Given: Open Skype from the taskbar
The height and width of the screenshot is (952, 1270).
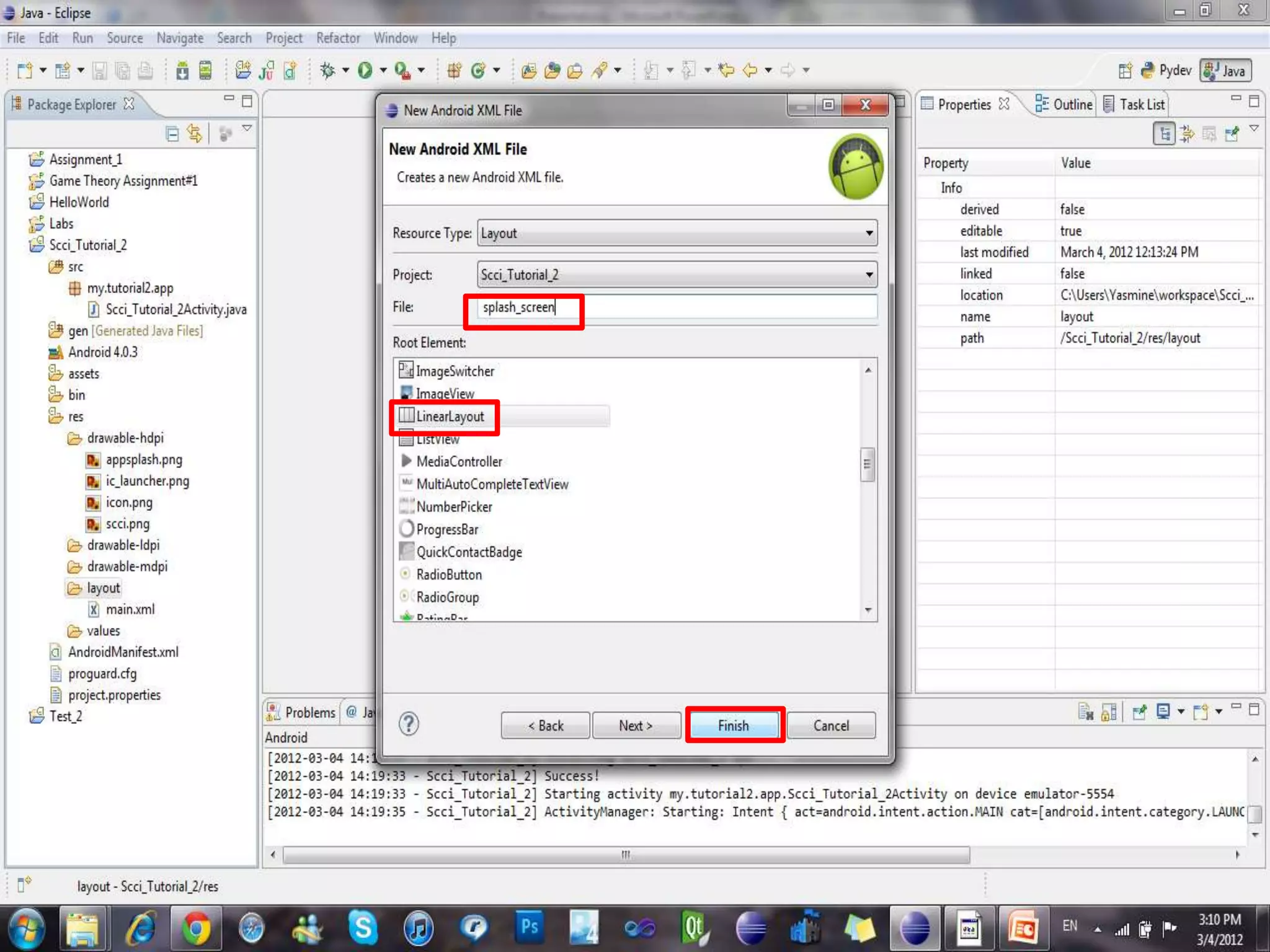Looking at the screenshot, I should [x=363, y=929].
